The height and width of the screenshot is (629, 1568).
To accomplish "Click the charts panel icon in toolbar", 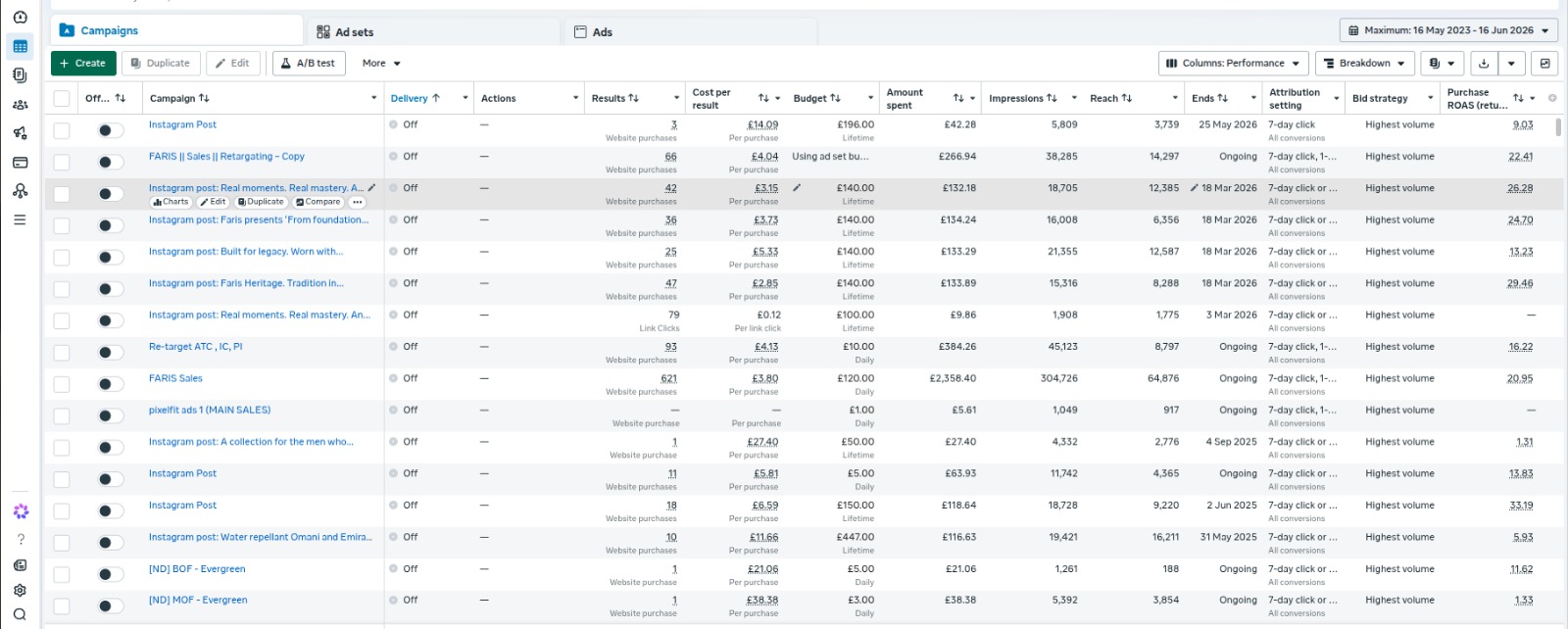I will 1545,63.
